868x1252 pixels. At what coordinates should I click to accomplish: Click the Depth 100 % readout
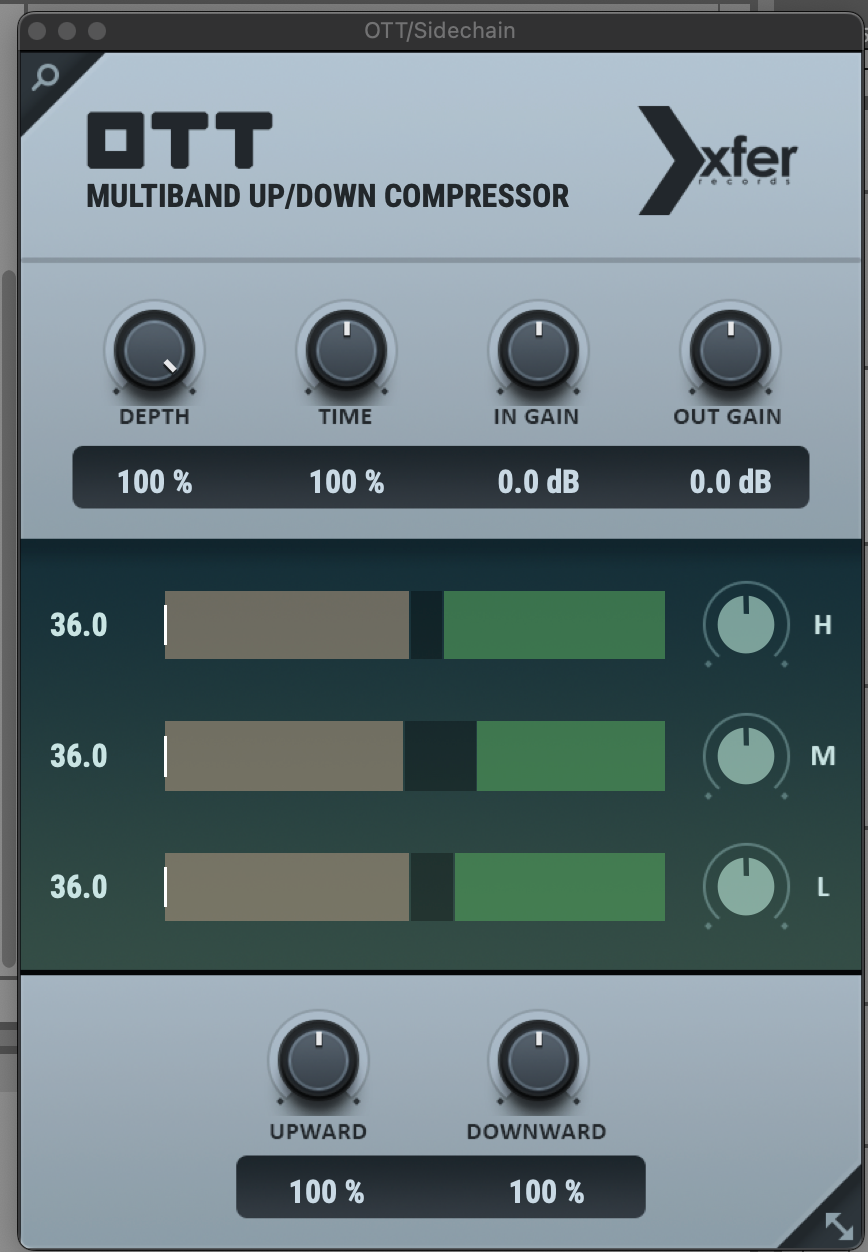[155, 482]
